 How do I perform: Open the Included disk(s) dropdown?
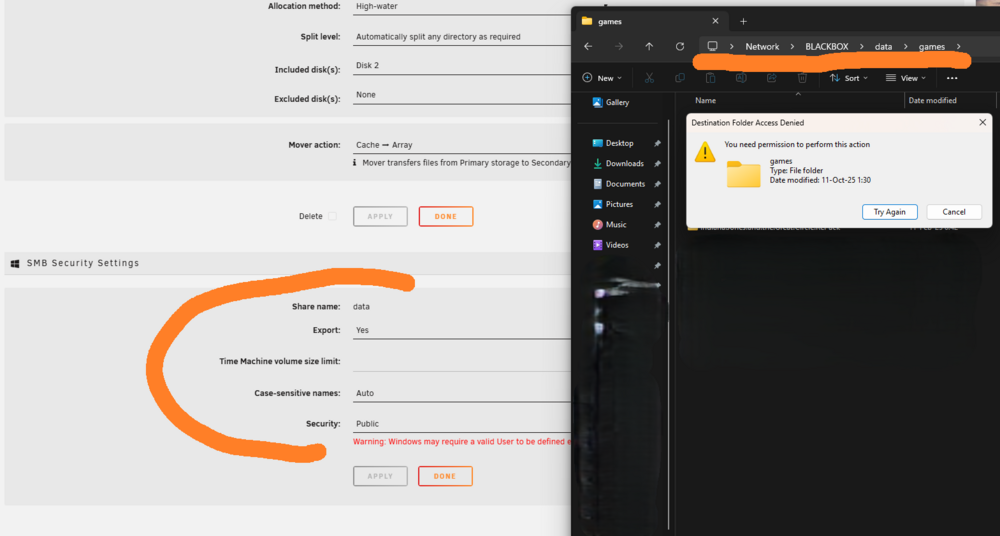(462, 66)
